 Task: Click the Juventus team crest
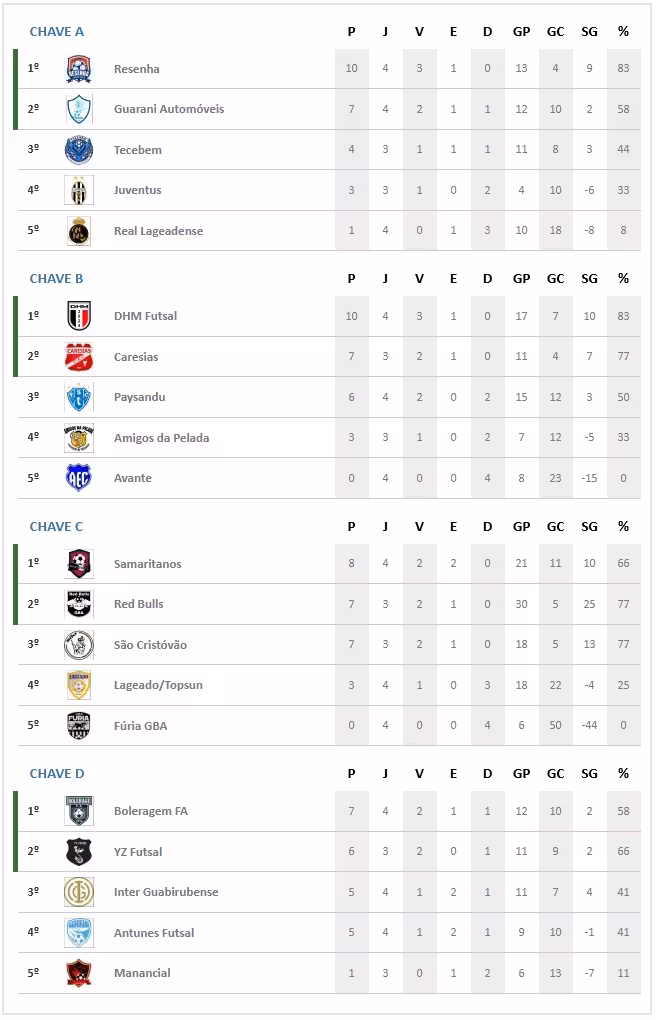click(79, 190)
